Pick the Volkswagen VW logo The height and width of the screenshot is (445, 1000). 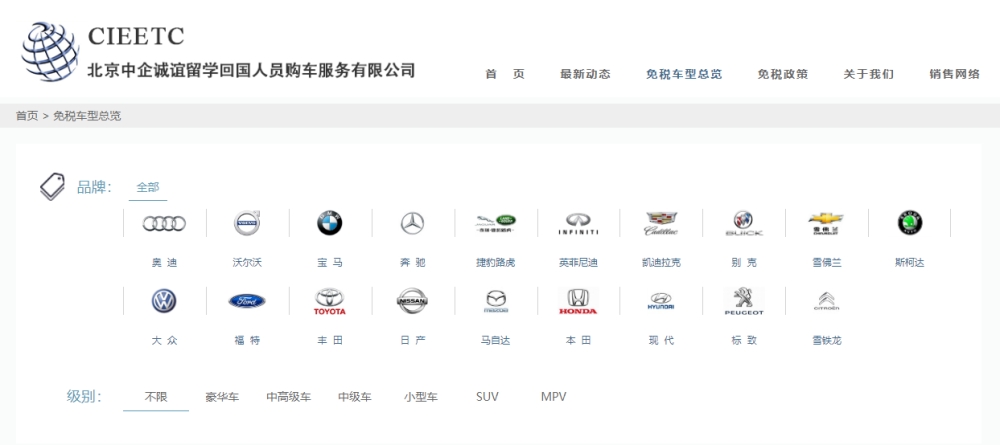[164, 301]
